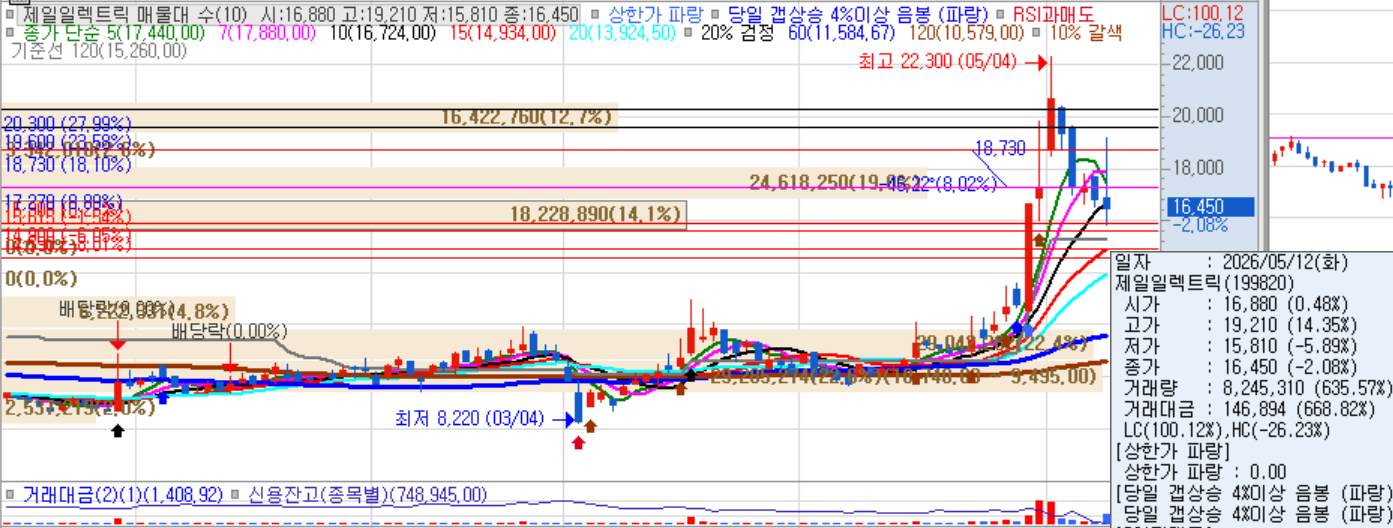Click the square marker before 신용잔고(종목별)
This screenshot has height=528, width=1393.
[233, 494]
